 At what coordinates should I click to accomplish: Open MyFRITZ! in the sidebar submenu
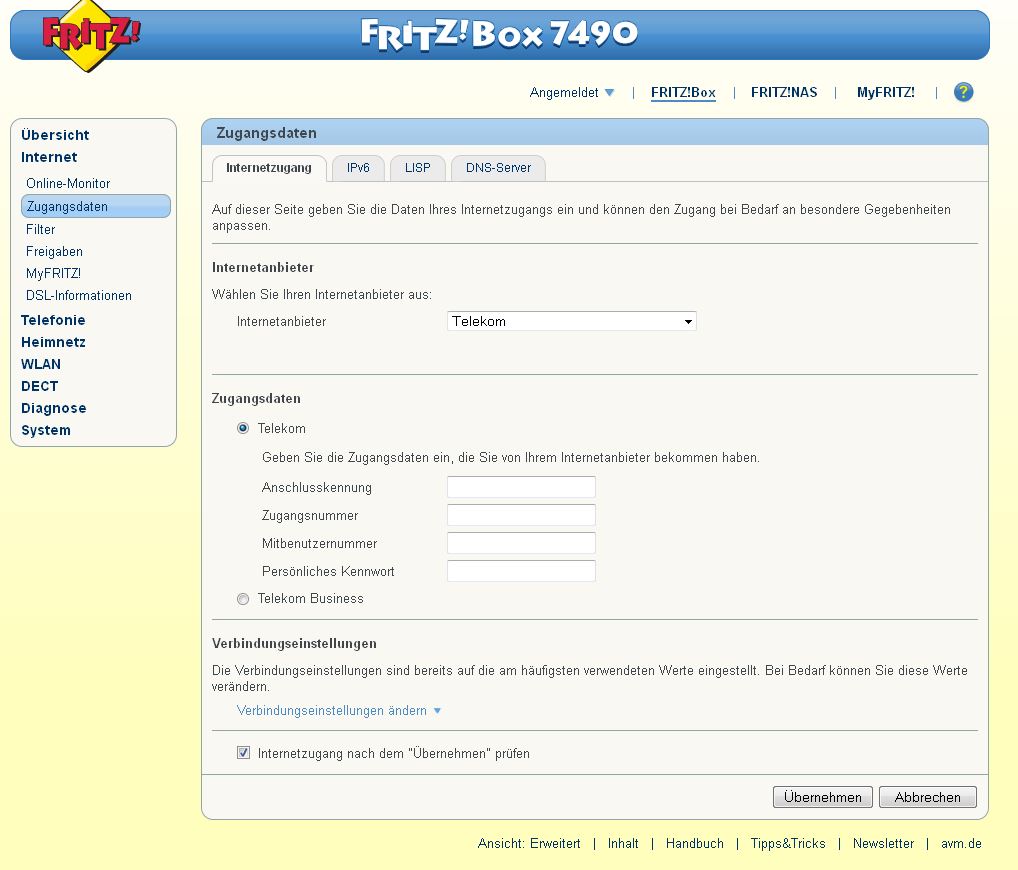[53, 273]
